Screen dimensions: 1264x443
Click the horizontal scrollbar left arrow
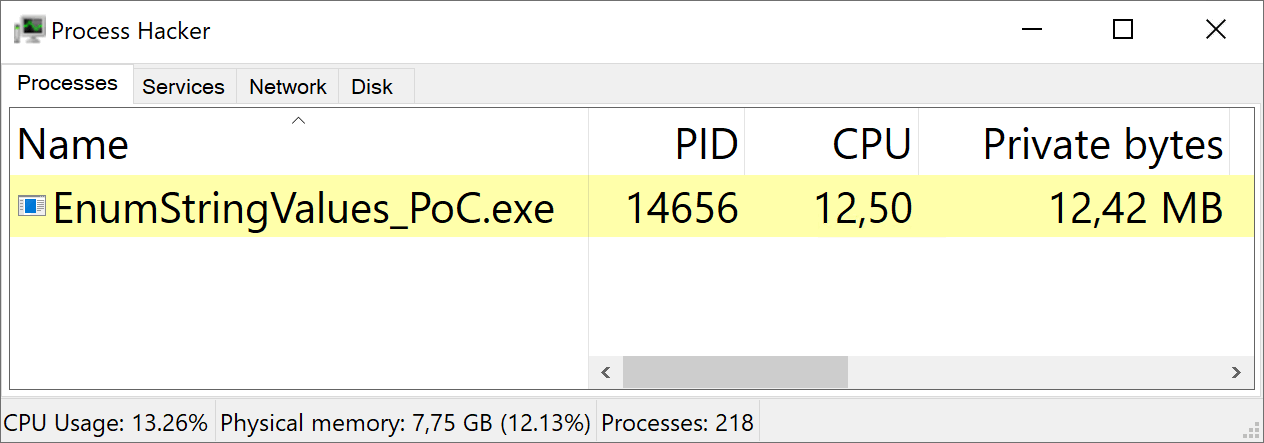[605, 372]
